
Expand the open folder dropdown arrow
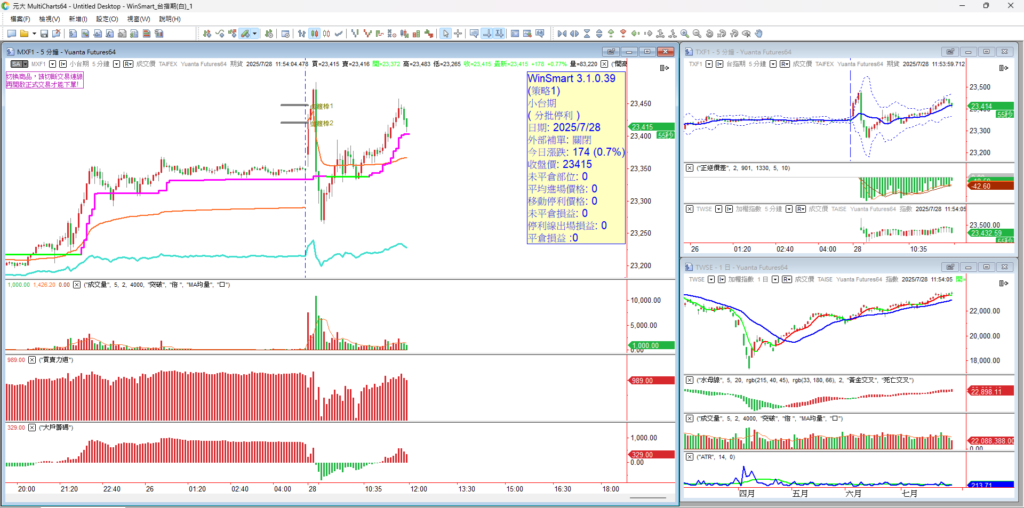34,33
